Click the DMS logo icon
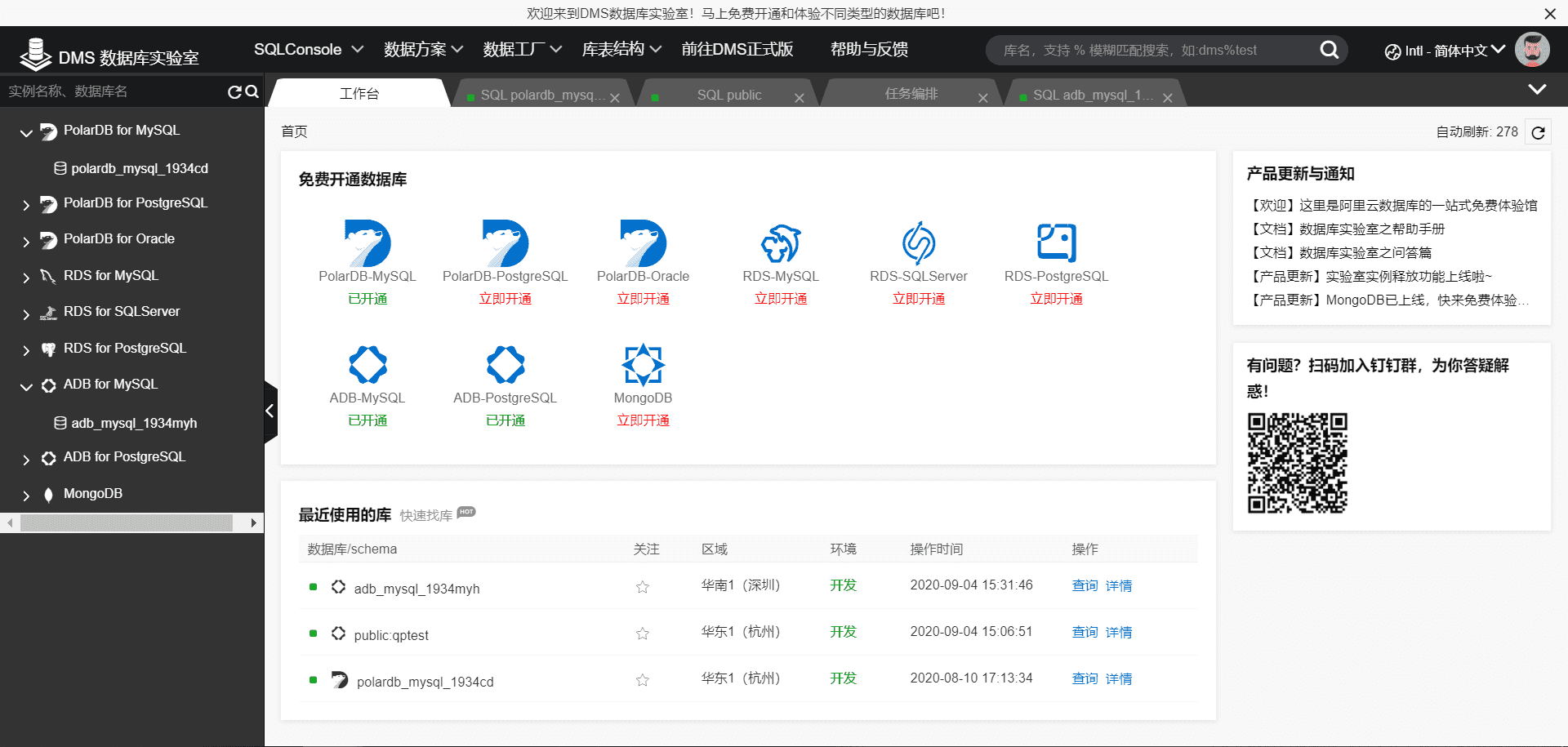This screenshot has width=1568, height=747. [35, 54]
